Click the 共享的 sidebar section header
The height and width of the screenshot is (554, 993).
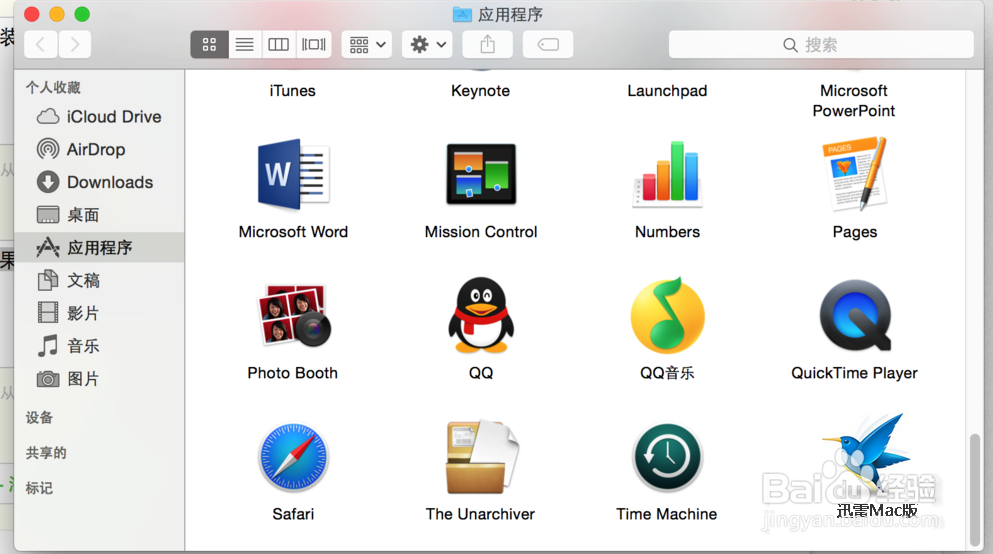click(x=46, y=453)
